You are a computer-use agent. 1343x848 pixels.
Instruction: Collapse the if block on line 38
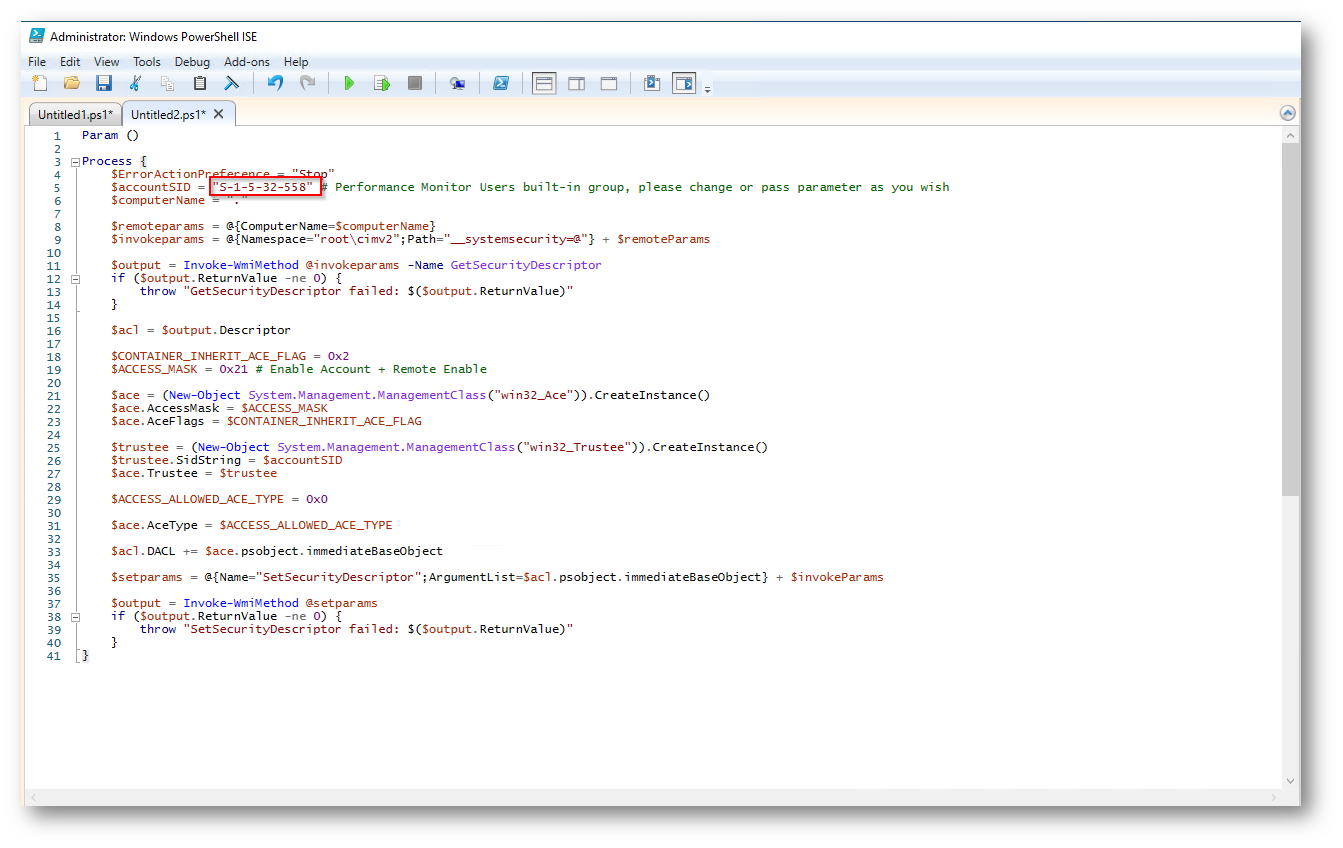(x=75, y=617)
